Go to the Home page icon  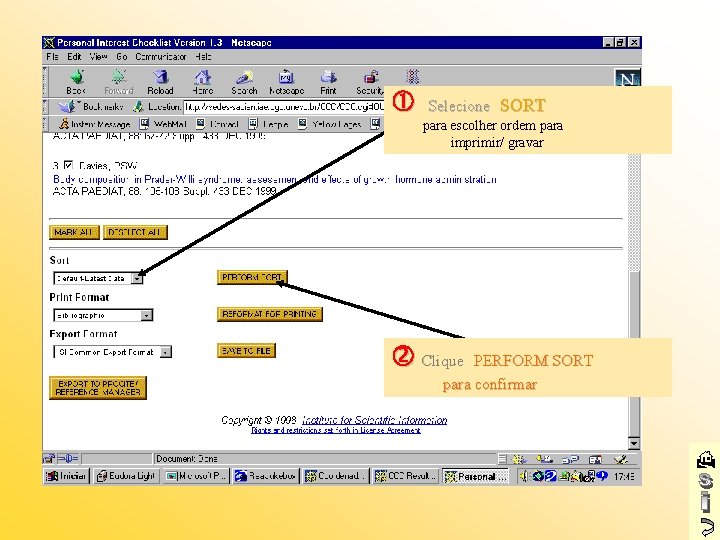click(x=202, y=82)
